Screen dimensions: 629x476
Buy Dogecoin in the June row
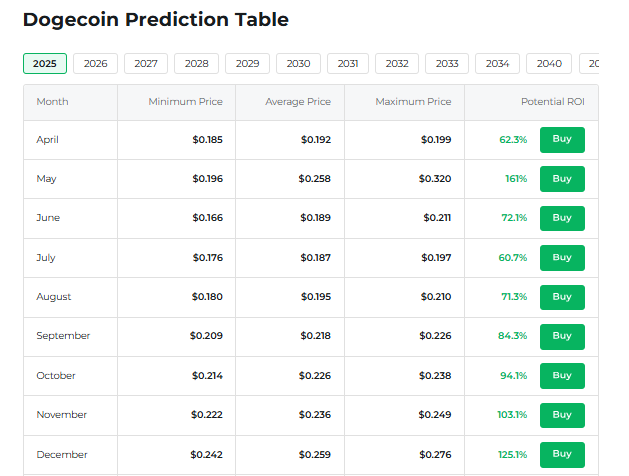pyautogui.click(x=562, y=218)
